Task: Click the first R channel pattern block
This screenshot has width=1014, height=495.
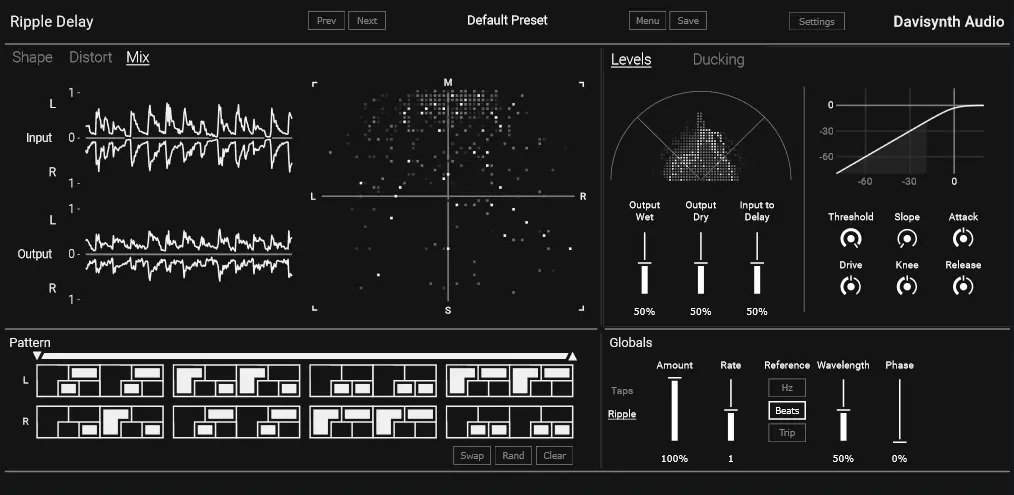Action: point(100,422)
